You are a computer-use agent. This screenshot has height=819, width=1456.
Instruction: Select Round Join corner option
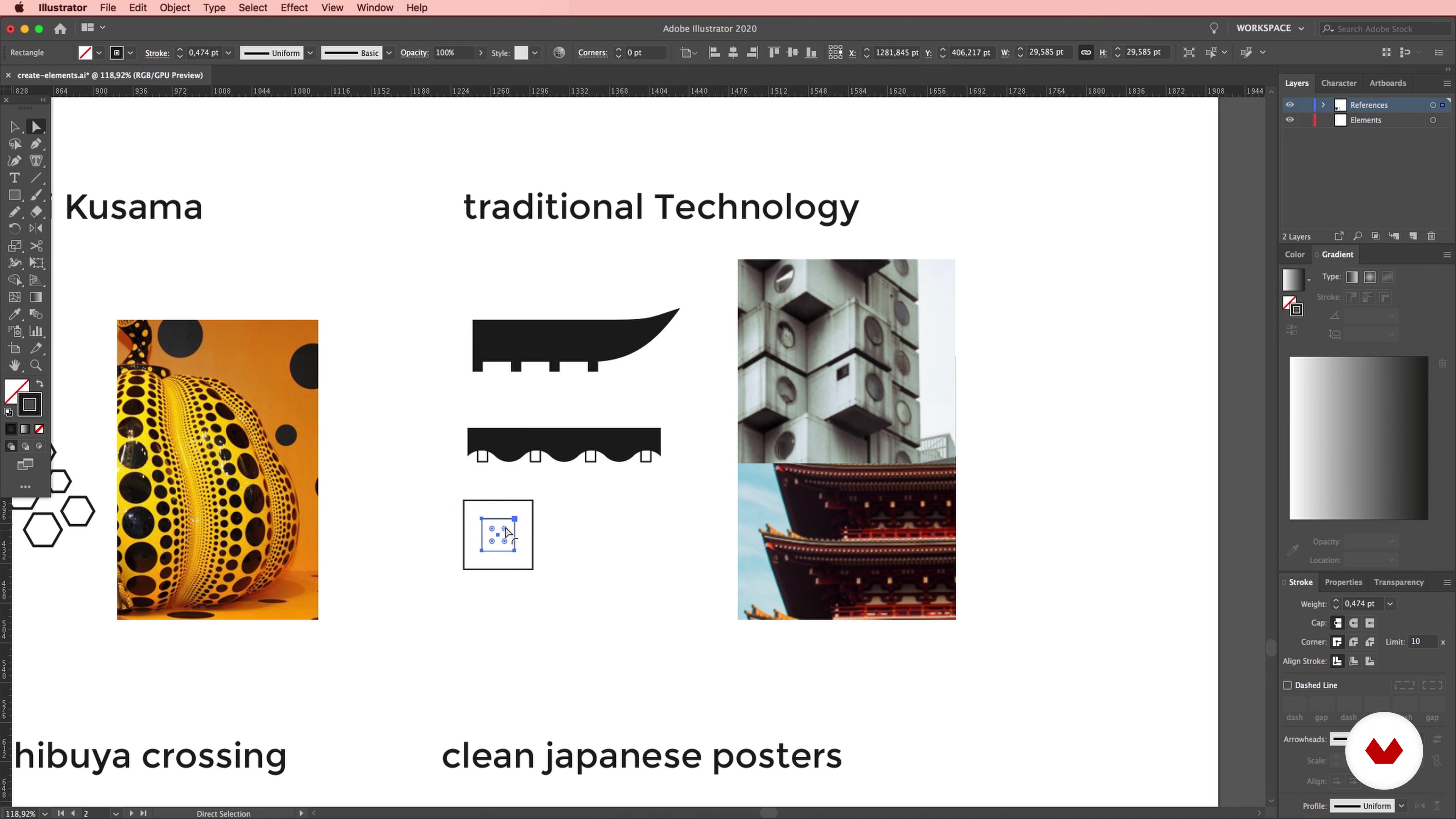tap(1354, 642)
